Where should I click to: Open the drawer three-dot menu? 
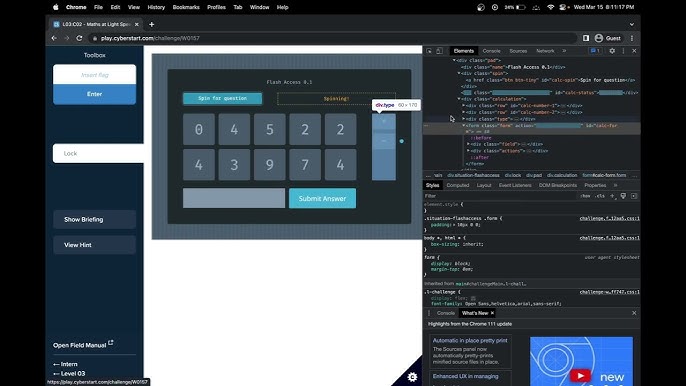point(429,313)
